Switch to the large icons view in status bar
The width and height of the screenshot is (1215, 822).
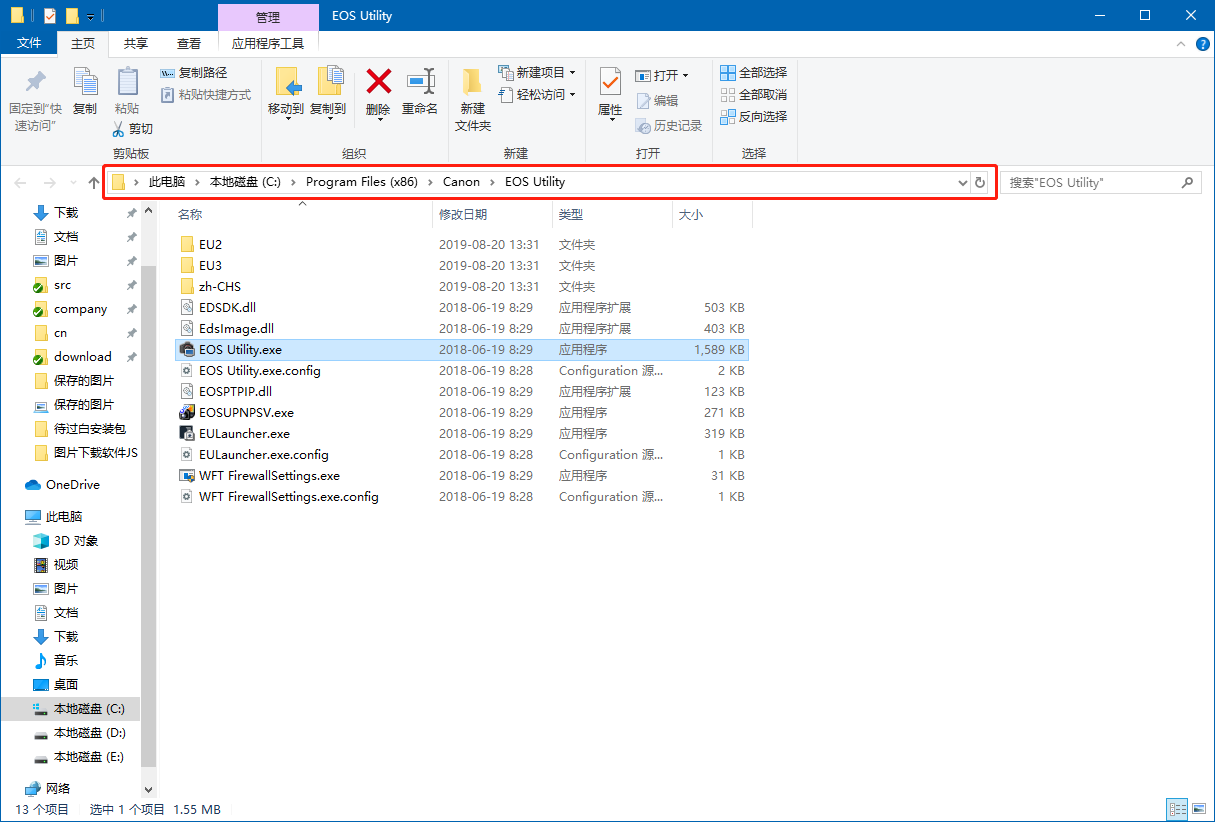coord(1199,809)
